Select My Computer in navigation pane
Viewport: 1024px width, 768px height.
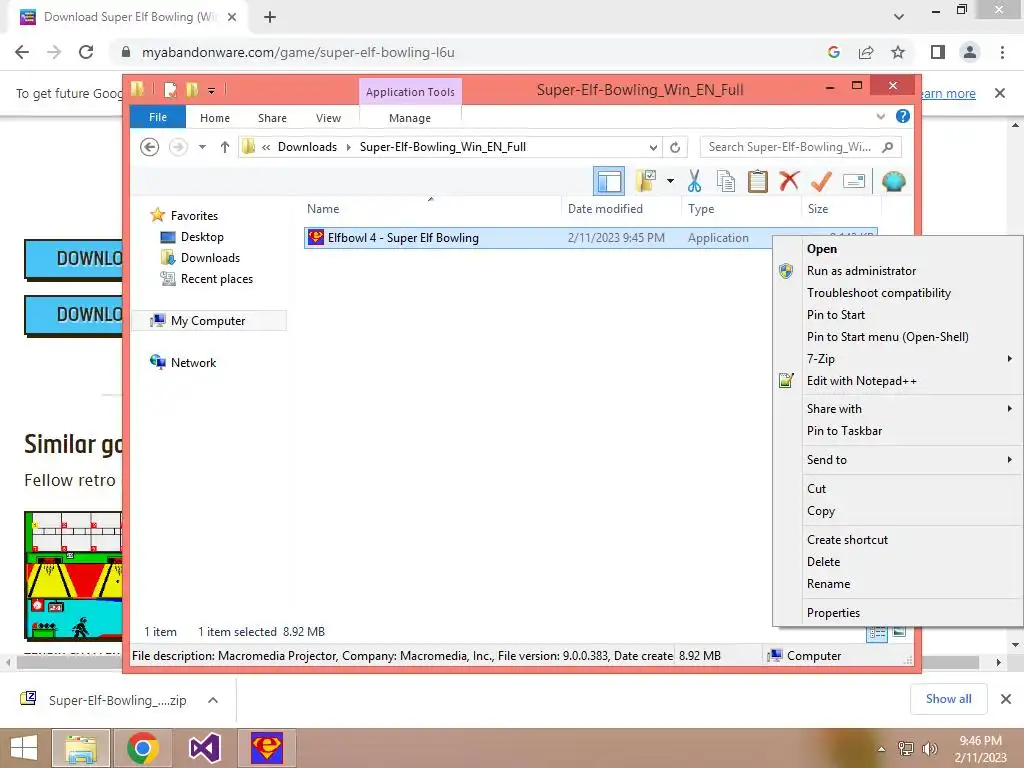point(208,321)
